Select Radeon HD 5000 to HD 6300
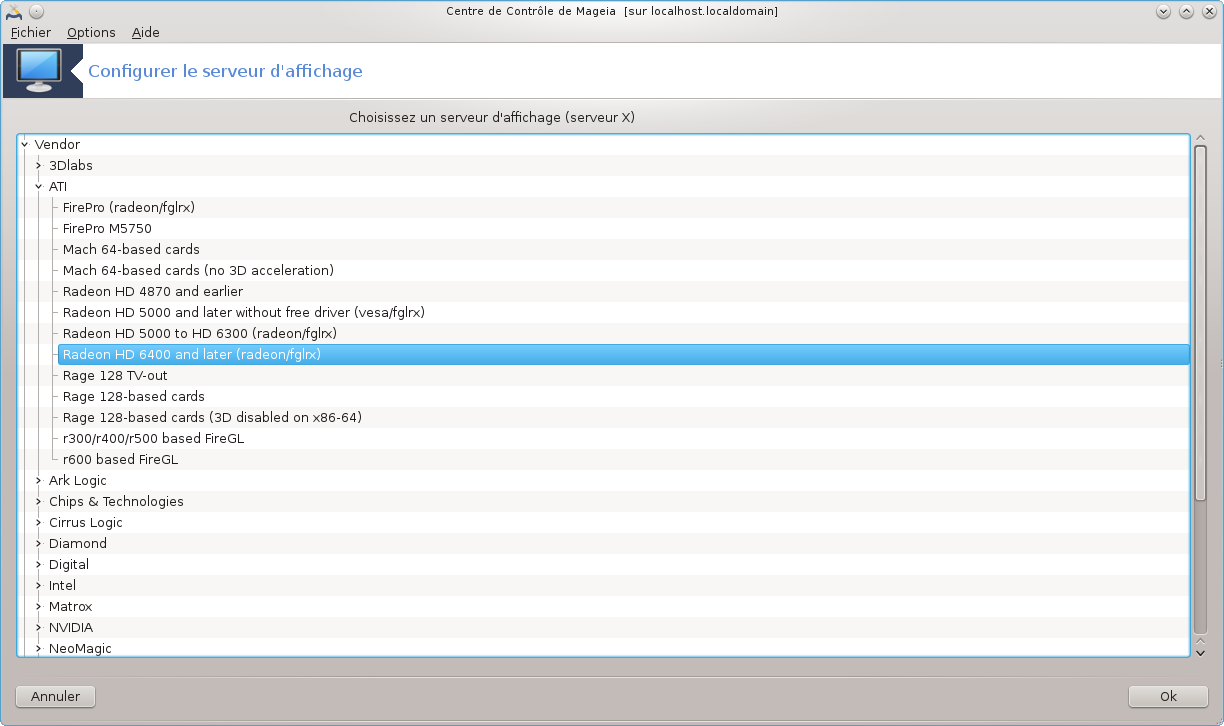Image resolution: width=1224 pixels, height=726 pixels. (x=199, y=334)
